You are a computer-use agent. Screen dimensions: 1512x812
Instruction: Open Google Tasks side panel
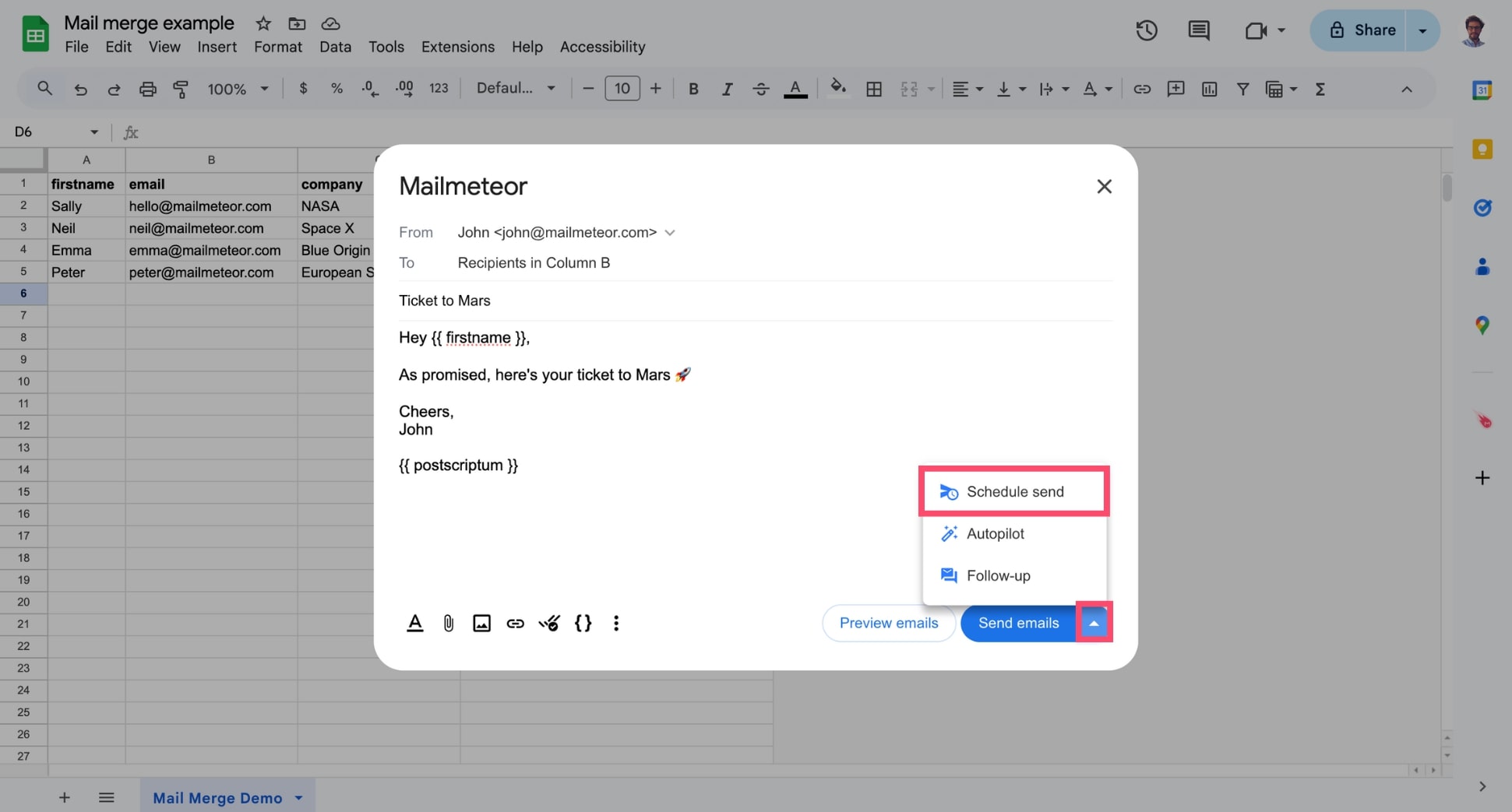(1482, 207)
